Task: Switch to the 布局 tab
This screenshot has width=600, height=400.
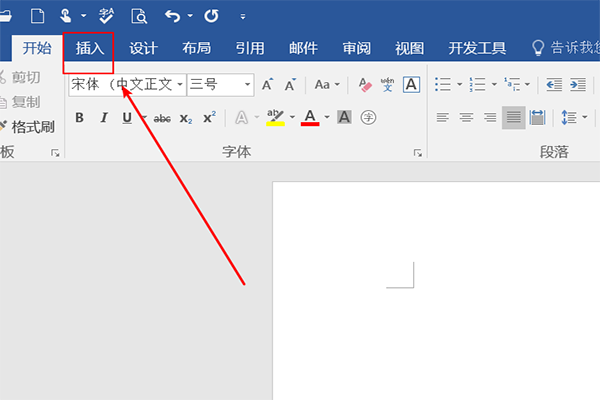Action: [196, 48]
